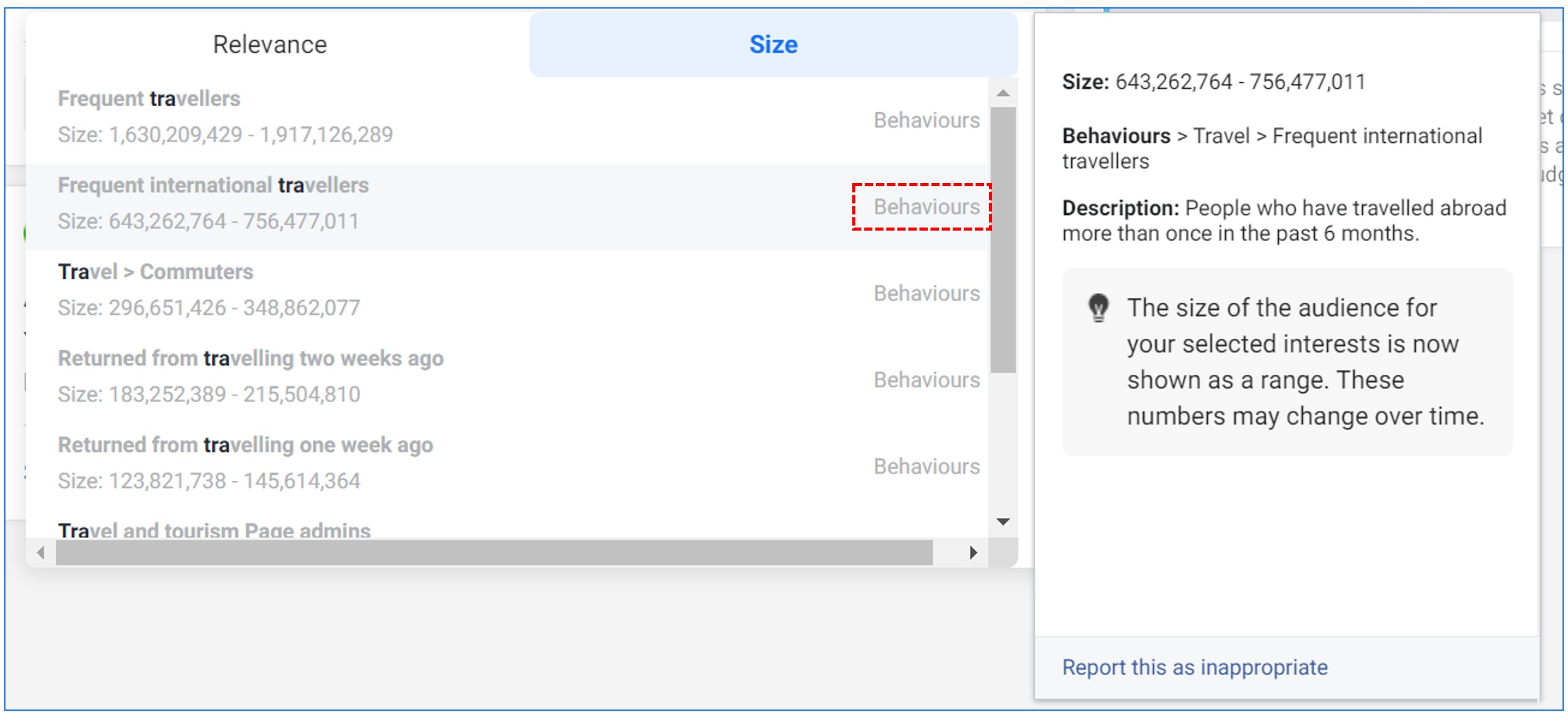Click Behaviours label beside Frequent travellers
1568x715 pixels.
(926, 120)
